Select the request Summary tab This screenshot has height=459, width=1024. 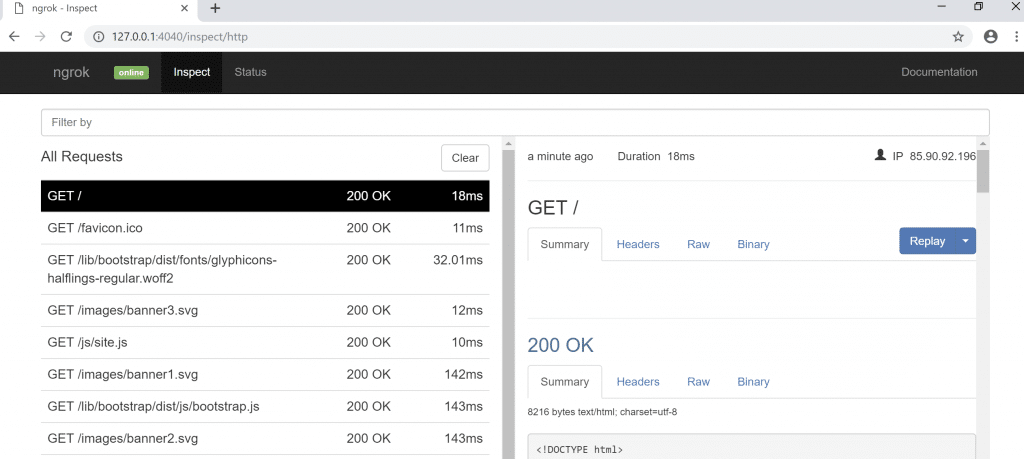click(x=565, y=244)
